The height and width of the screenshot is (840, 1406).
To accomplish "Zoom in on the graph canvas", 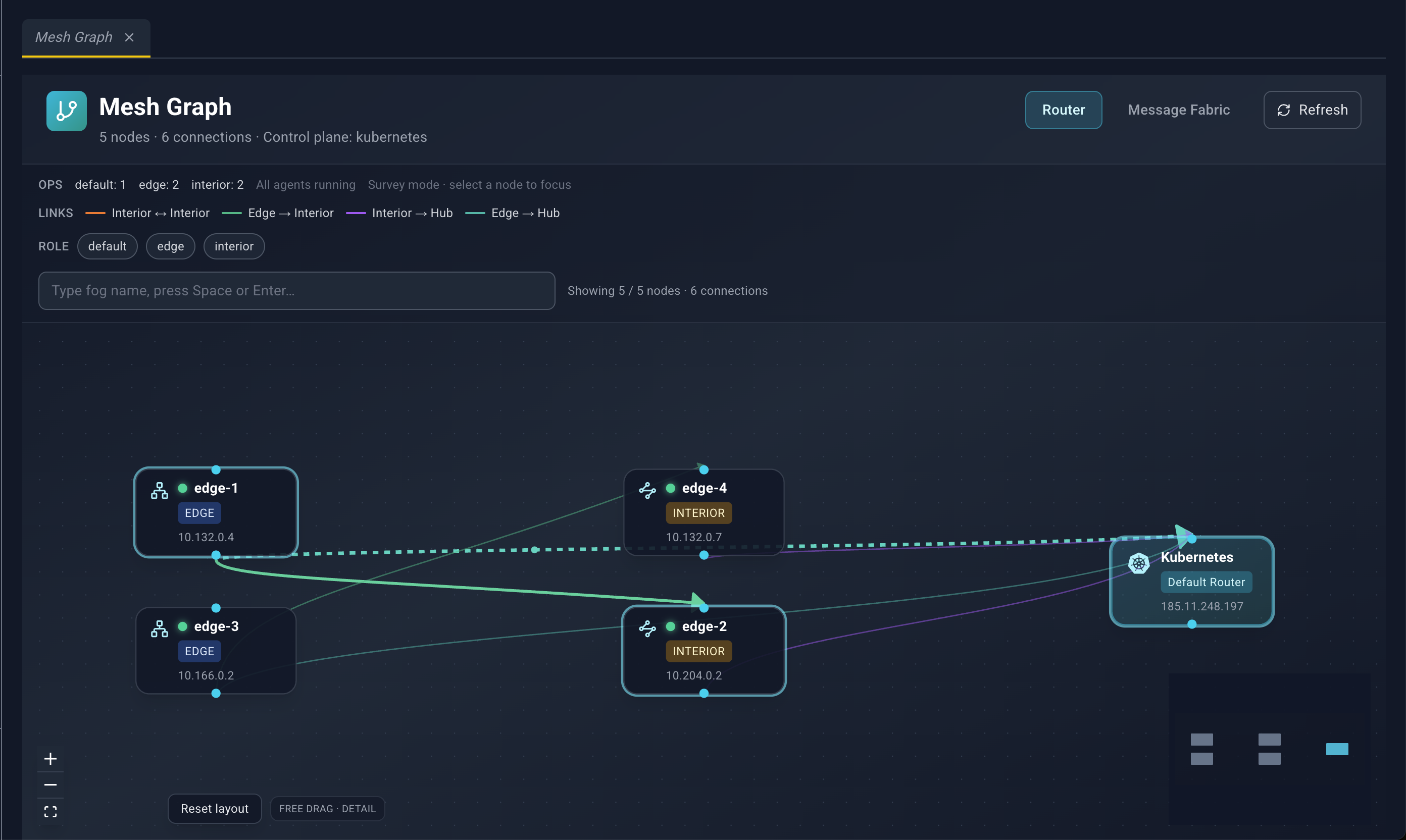I will point(51,759).
